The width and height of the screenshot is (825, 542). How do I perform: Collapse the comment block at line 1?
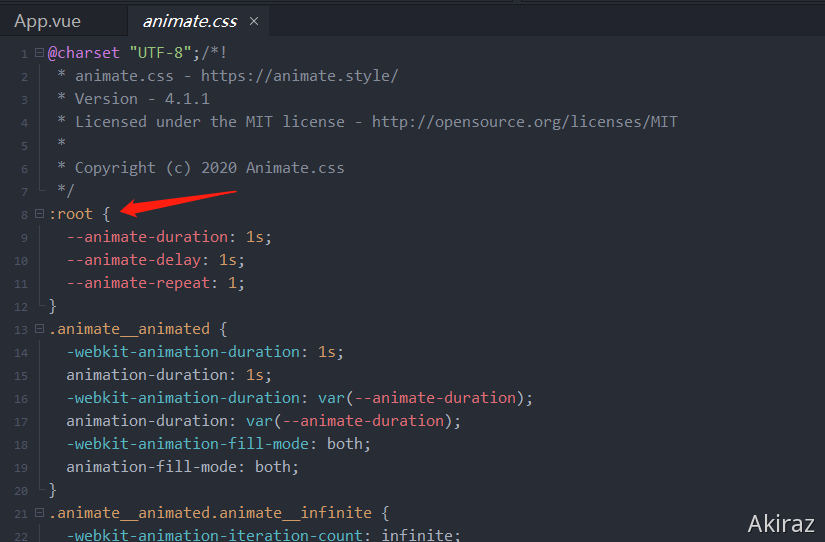click(x=39, y=53)
